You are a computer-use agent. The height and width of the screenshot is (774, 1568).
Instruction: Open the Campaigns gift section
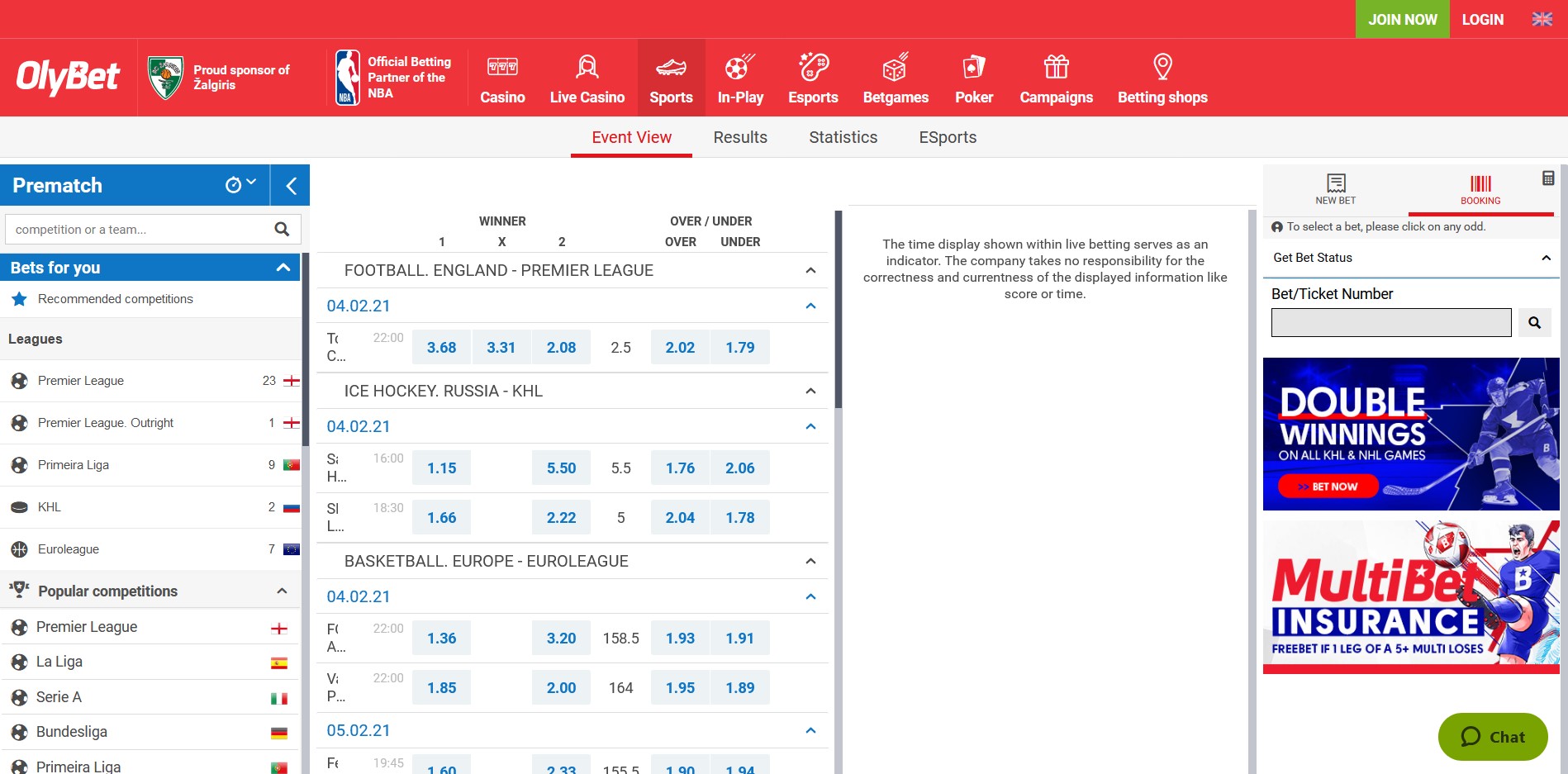pos(1056,79)
